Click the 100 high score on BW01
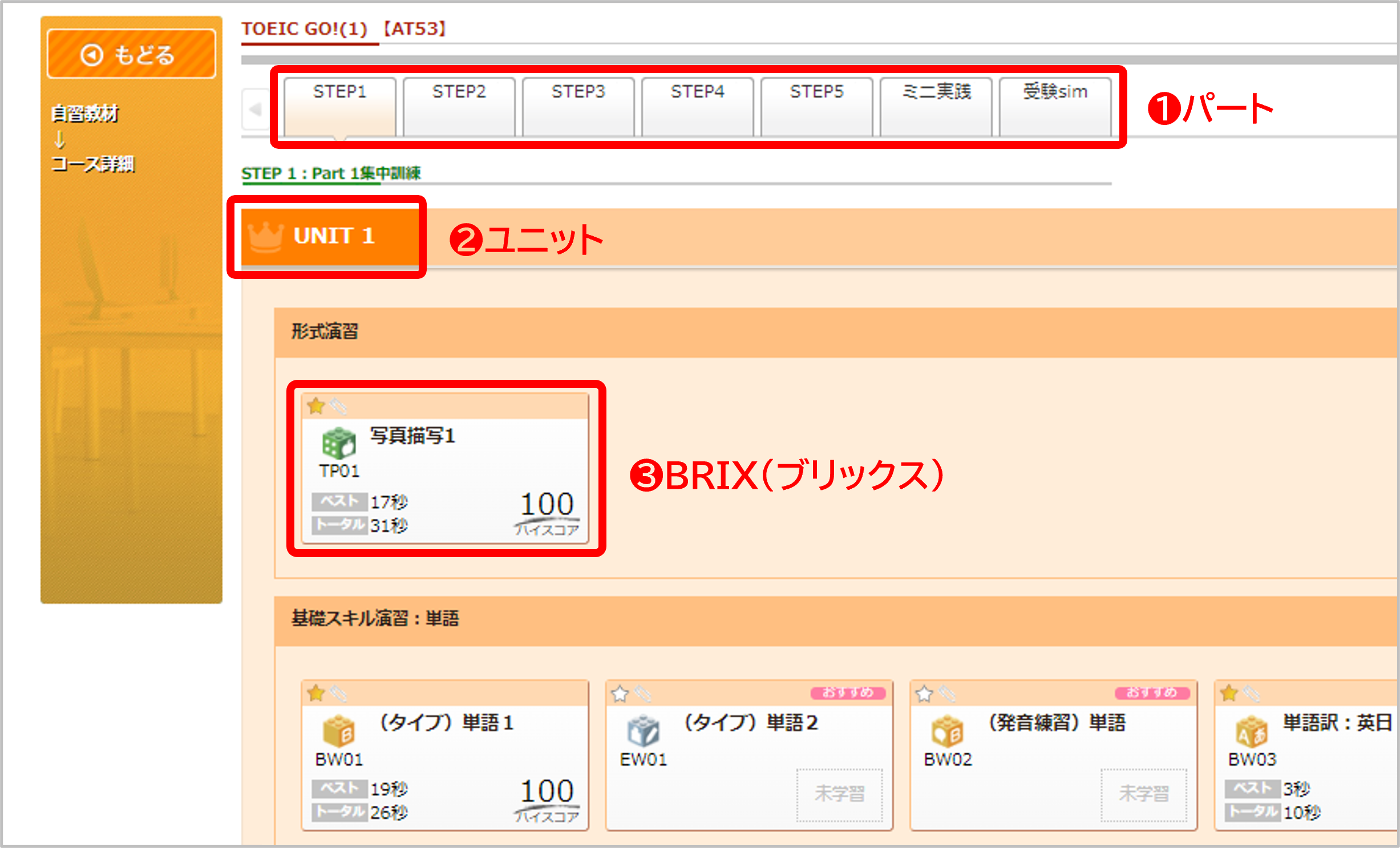Viewport: 1400px width, 848px height. (x=547, y=791)
